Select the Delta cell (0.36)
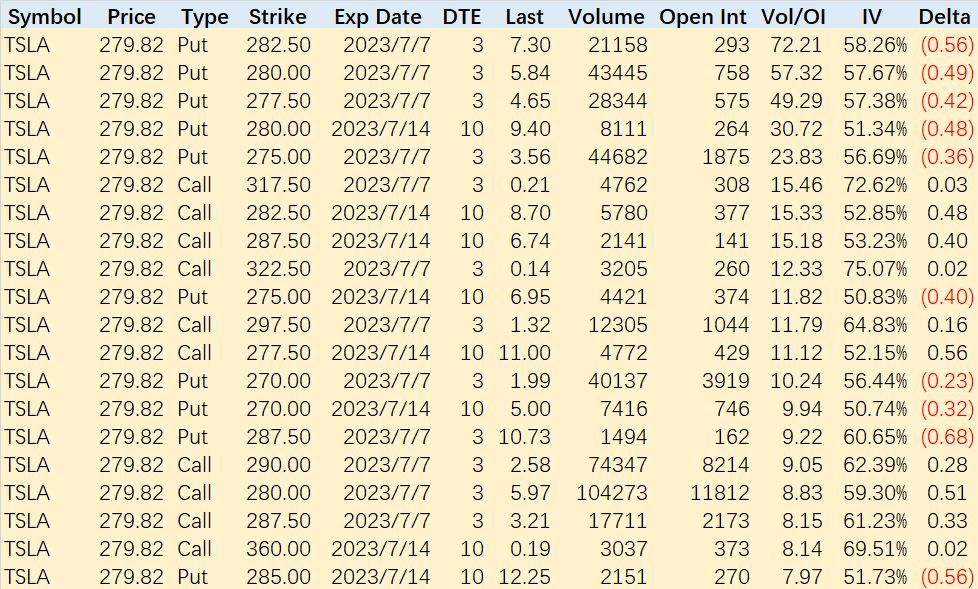This screenshot has height=589, width=978. point(947,157)
